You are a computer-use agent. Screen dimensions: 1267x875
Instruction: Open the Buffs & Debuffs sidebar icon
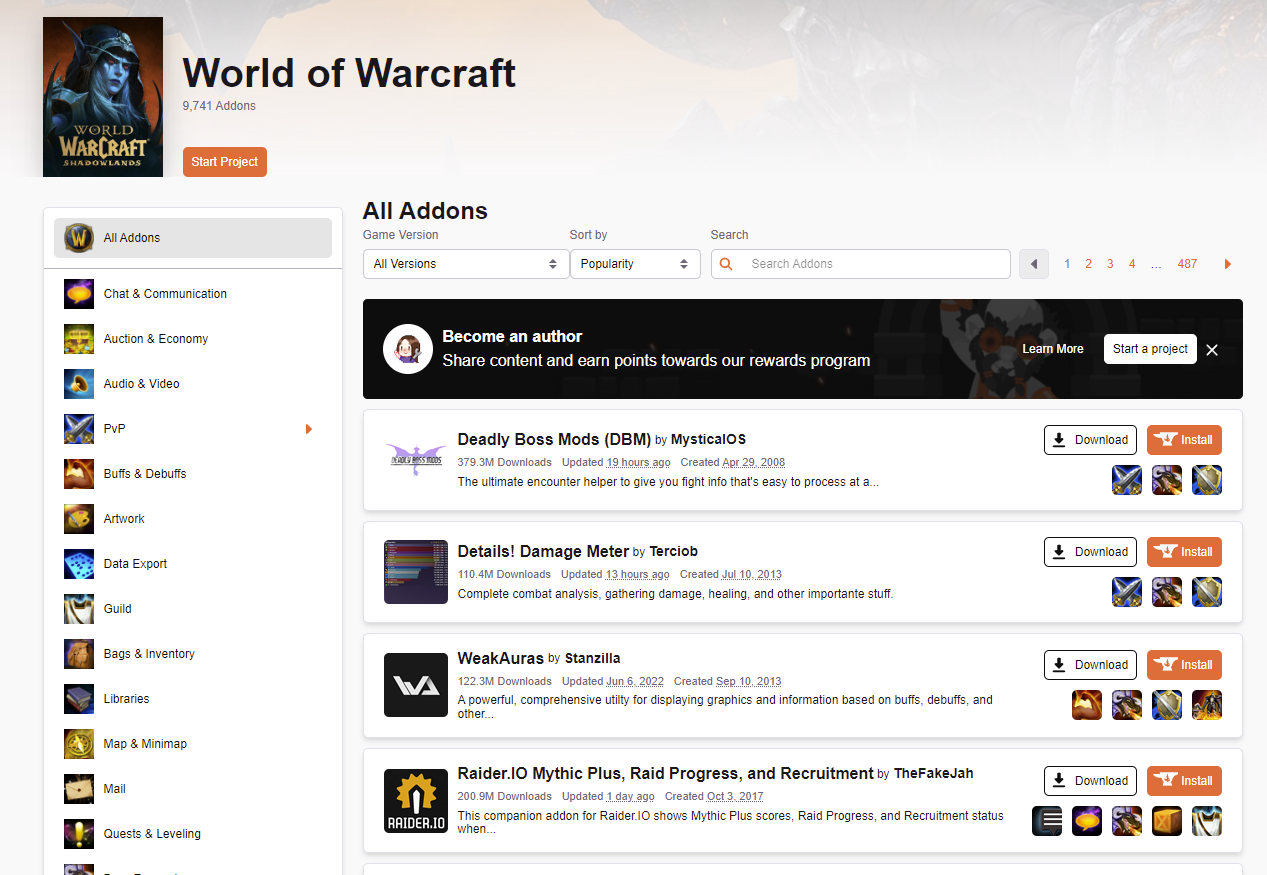pyautogui.click(x=79, y=474)
